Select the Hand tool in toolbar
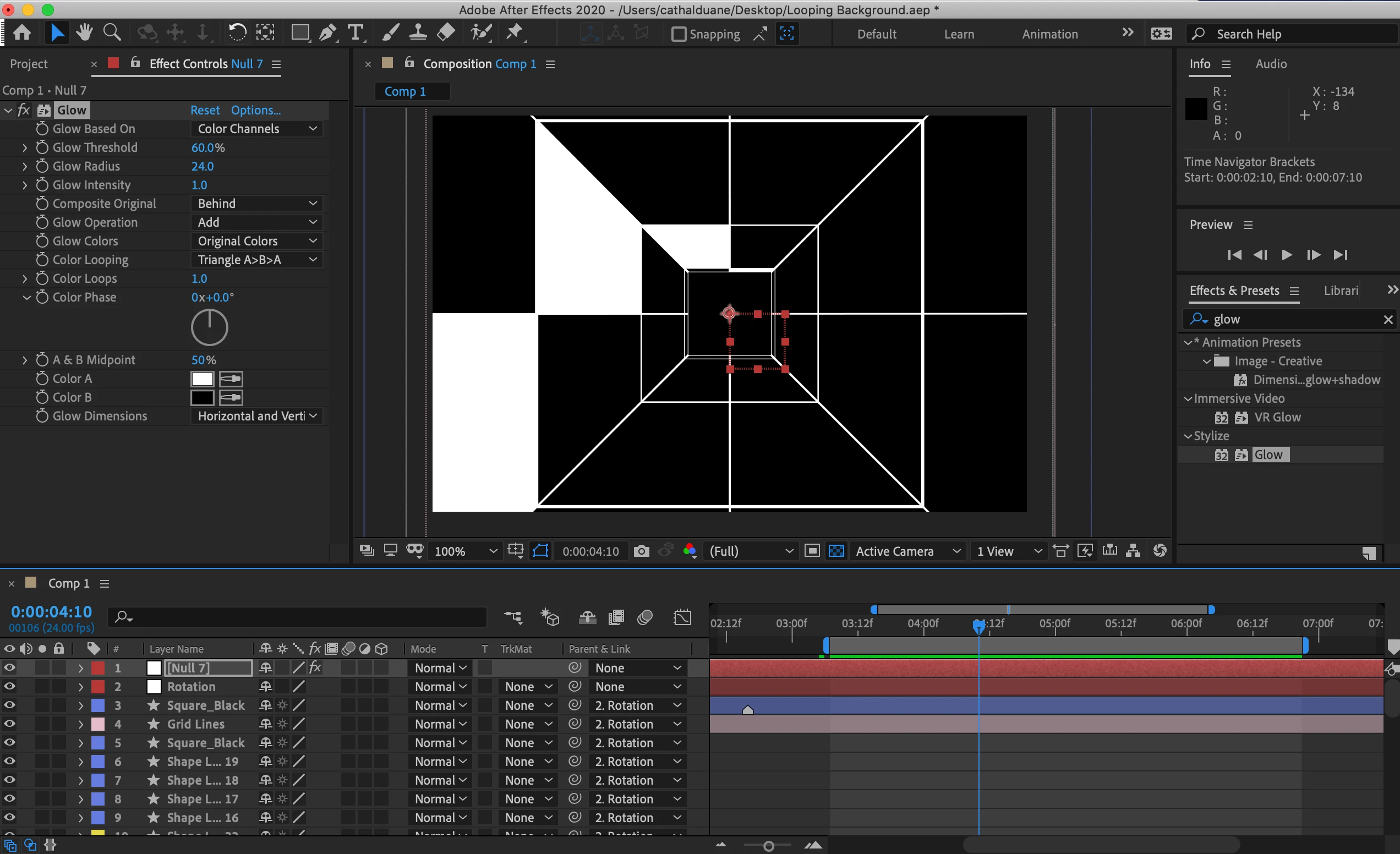 [x=84, y=33]
